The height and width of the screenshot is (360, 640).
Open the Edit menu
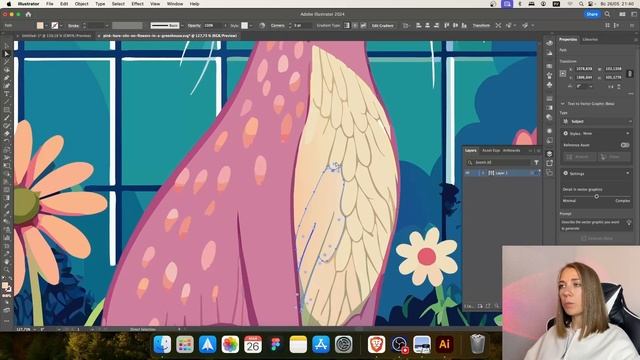coord(64,4)
